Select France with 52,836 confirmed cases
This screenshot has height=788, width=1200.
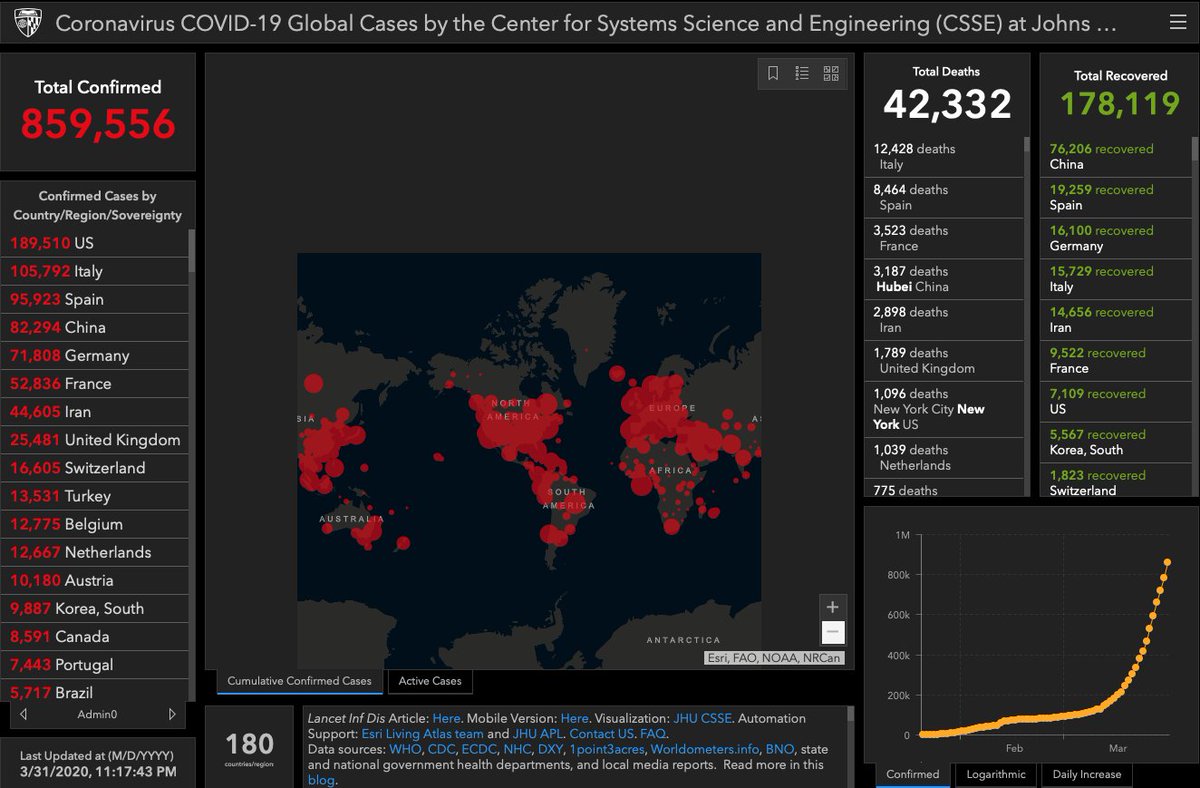94,383
